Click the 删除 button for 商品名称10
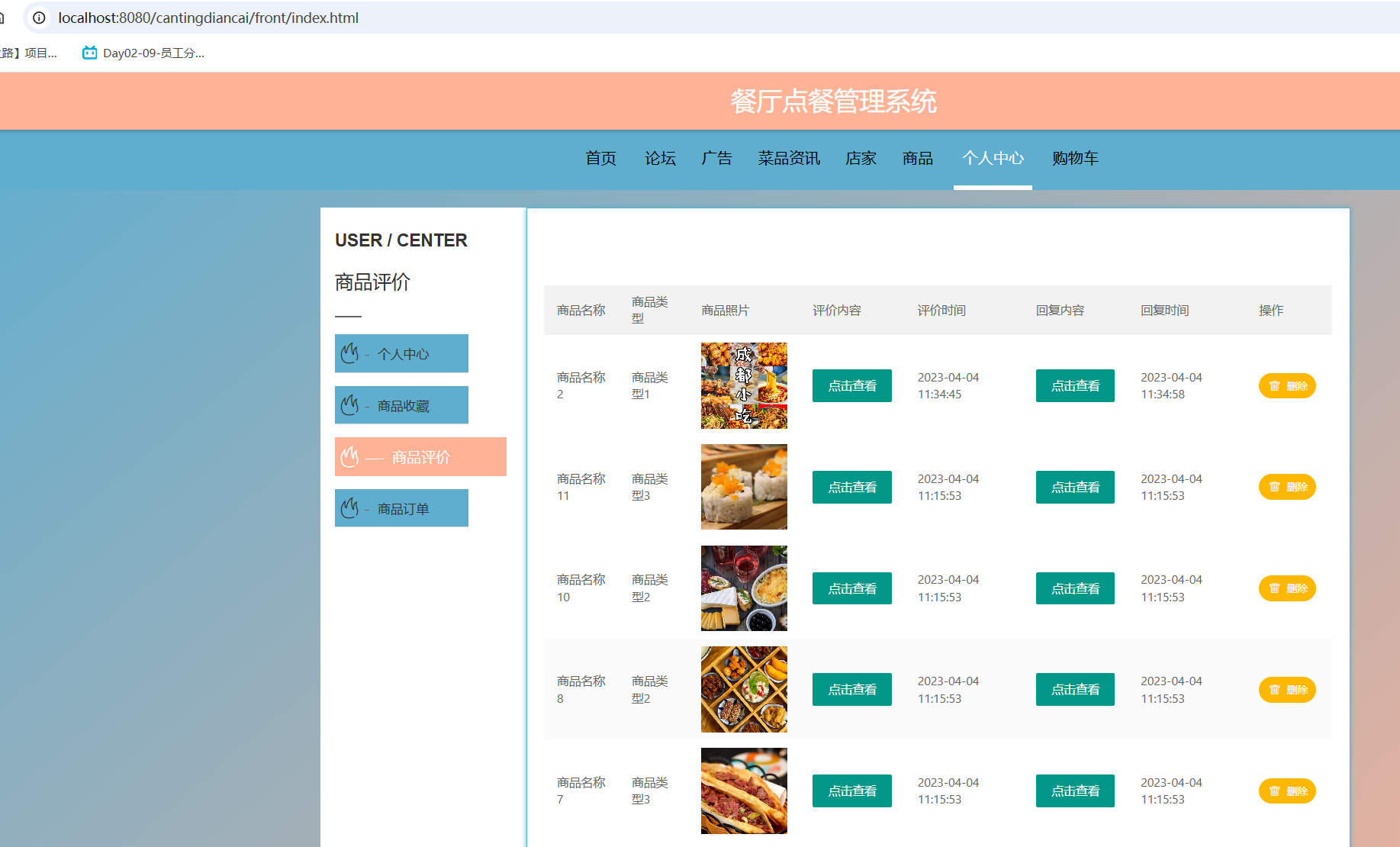This screenshot has height=847, width=1400. click(x=1287, y=588)
